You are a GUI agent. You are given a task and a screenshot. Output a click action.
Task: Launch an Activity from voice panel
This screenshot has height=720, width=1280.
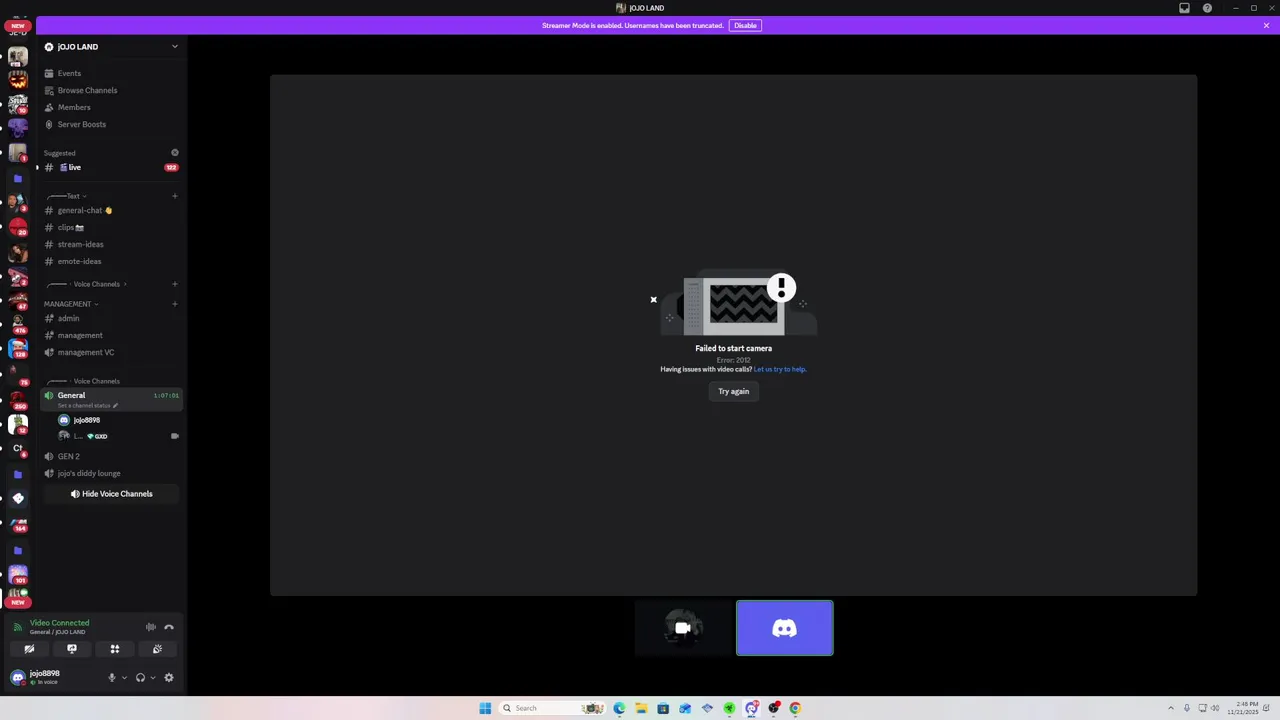115,649
